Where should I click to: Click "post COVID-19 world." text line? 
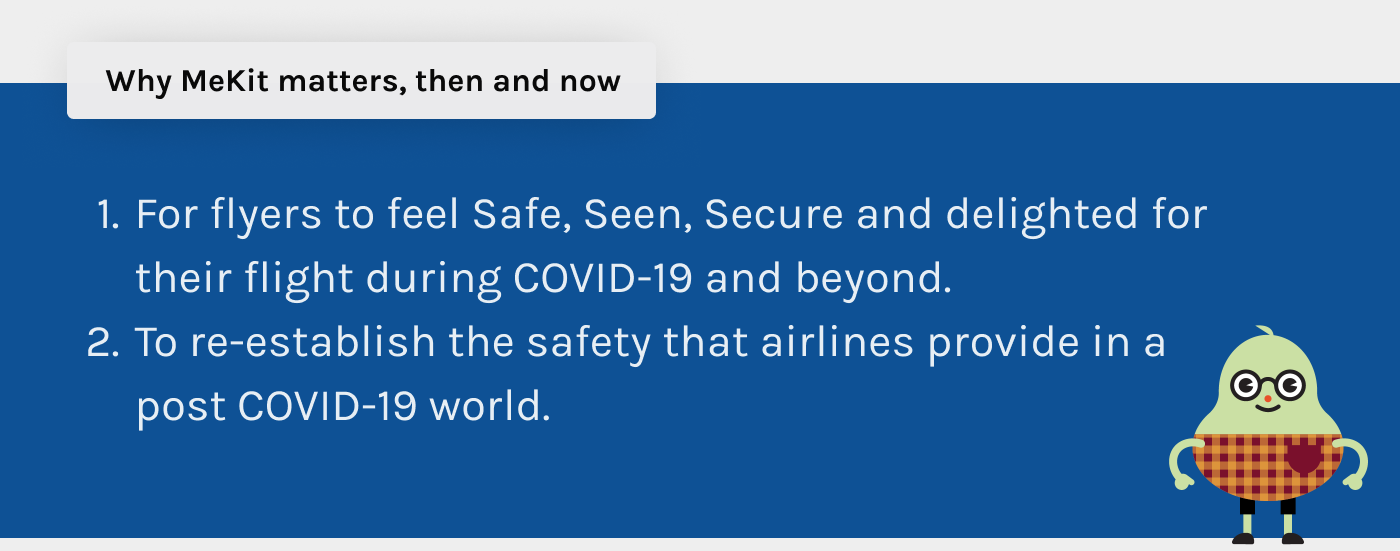click(x=343, y=407)
